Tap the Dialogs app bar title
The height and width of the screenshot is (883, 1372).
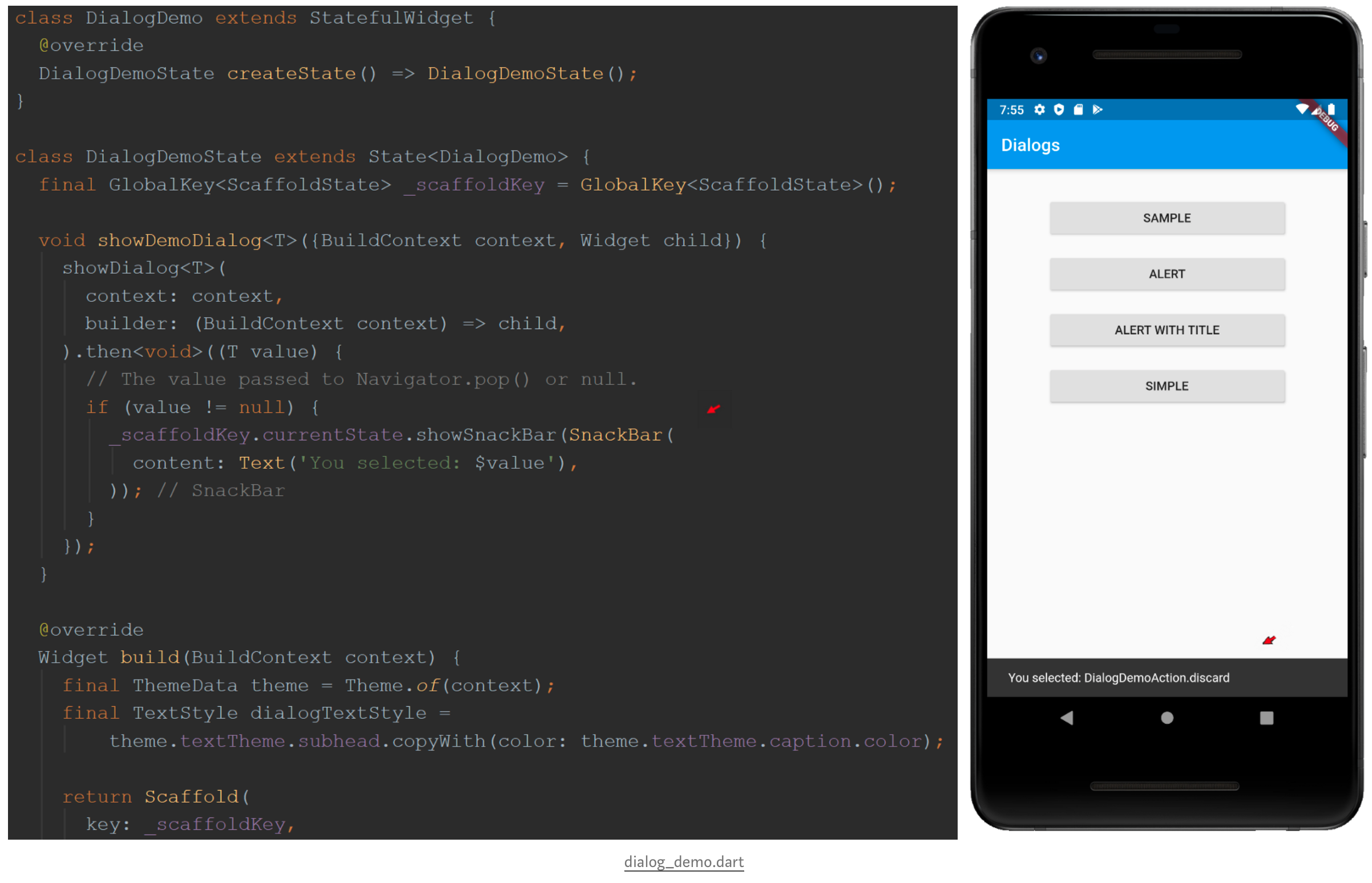pyautogui.click(x=1030, y=145)
